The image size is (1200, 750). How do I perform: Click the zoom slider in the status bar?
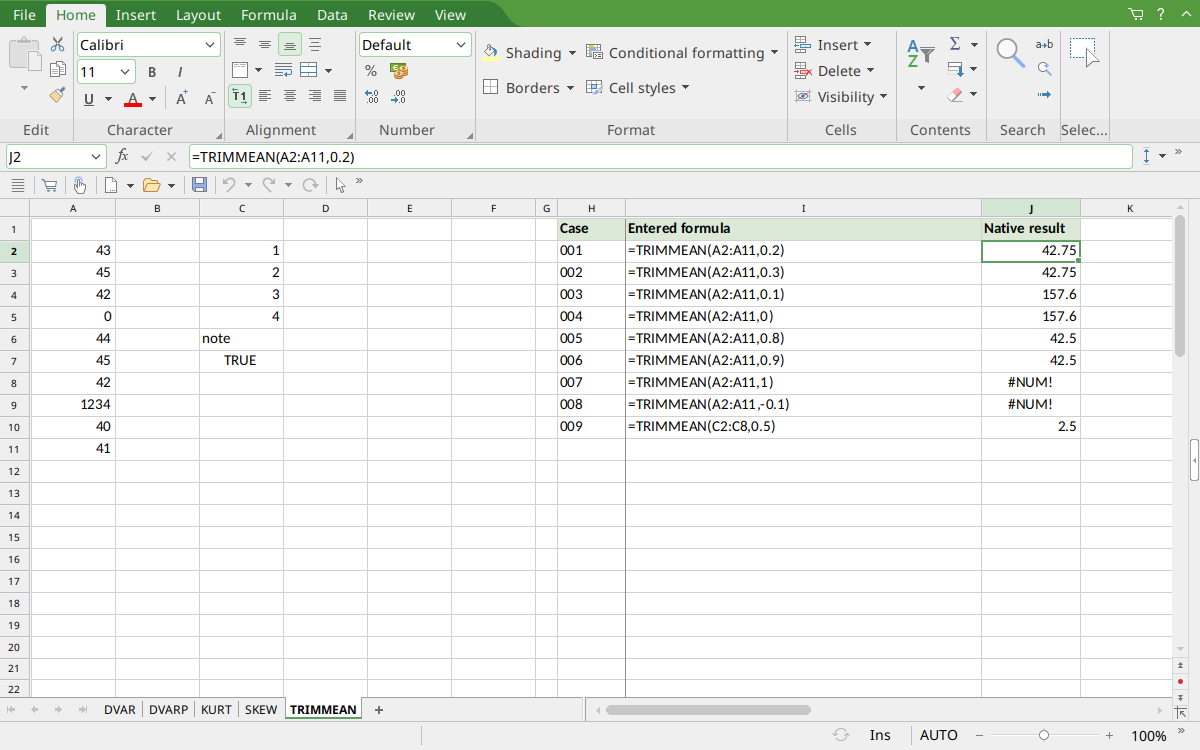pyautogui.click(x=1044, y=735)
